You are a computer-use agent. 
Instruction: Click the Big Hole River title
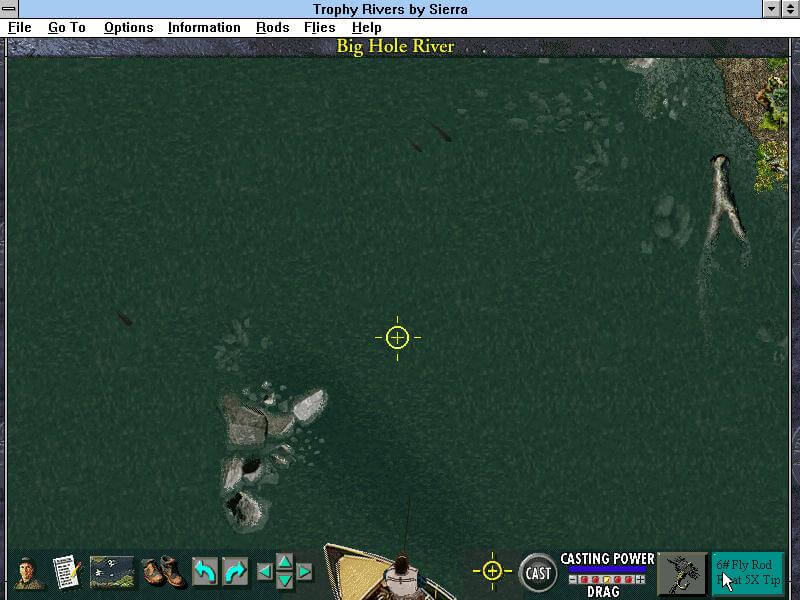[x=395, y=46]
